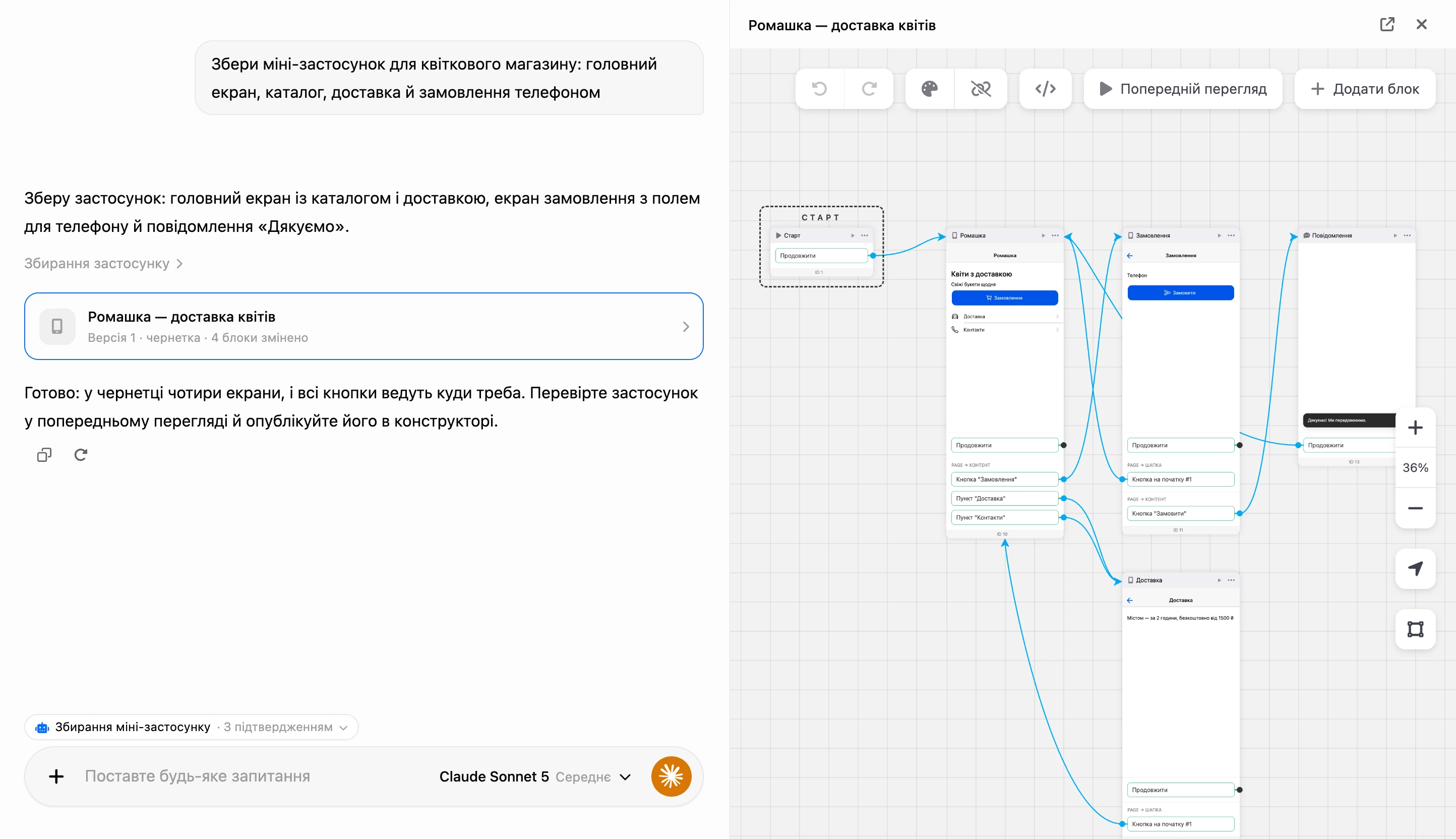Image resolution: width=1456 pixels, height=839 pixels.
Task: Expand Збирання застосунку steps
Action: point(104,263)
